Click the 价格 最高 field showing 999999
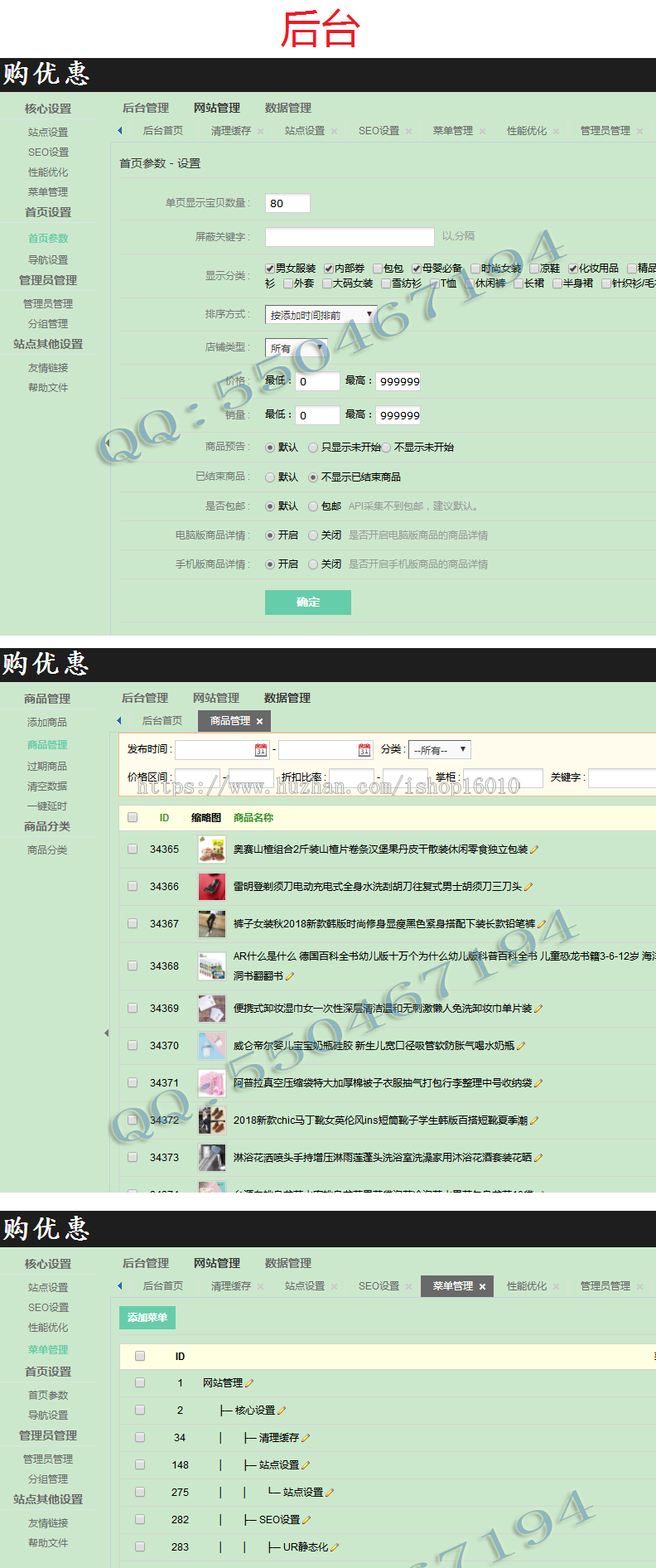This screenshot has height=1568, width=656. pos(399,381)
